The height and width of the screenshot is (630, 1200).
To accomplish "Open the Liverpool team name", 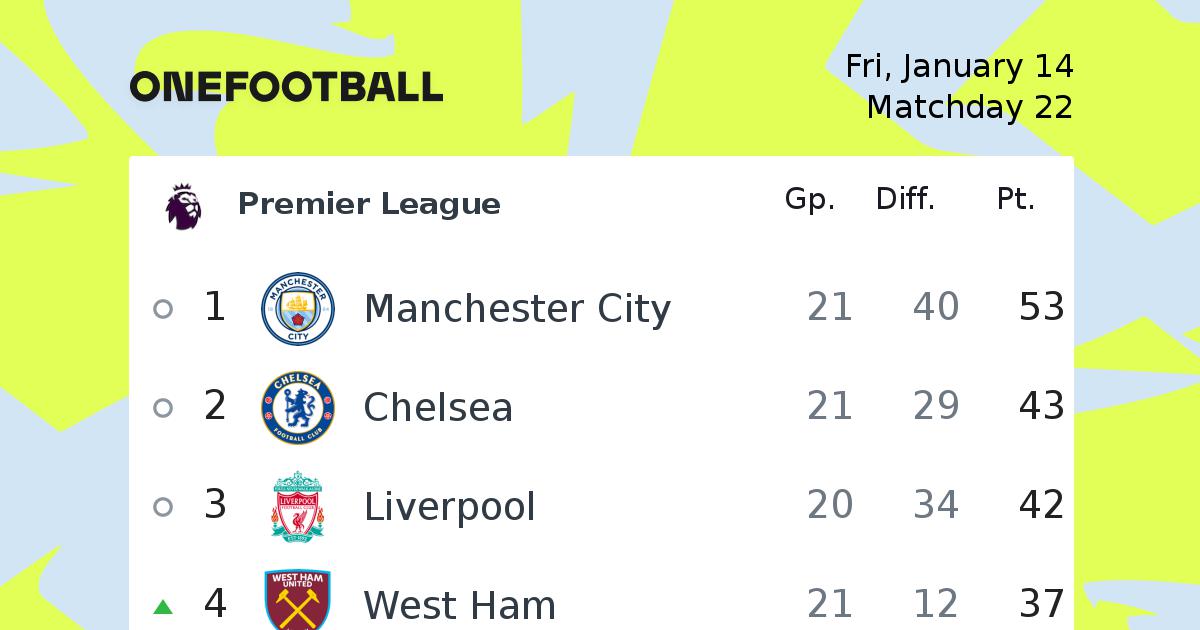I will pos(450,507).
